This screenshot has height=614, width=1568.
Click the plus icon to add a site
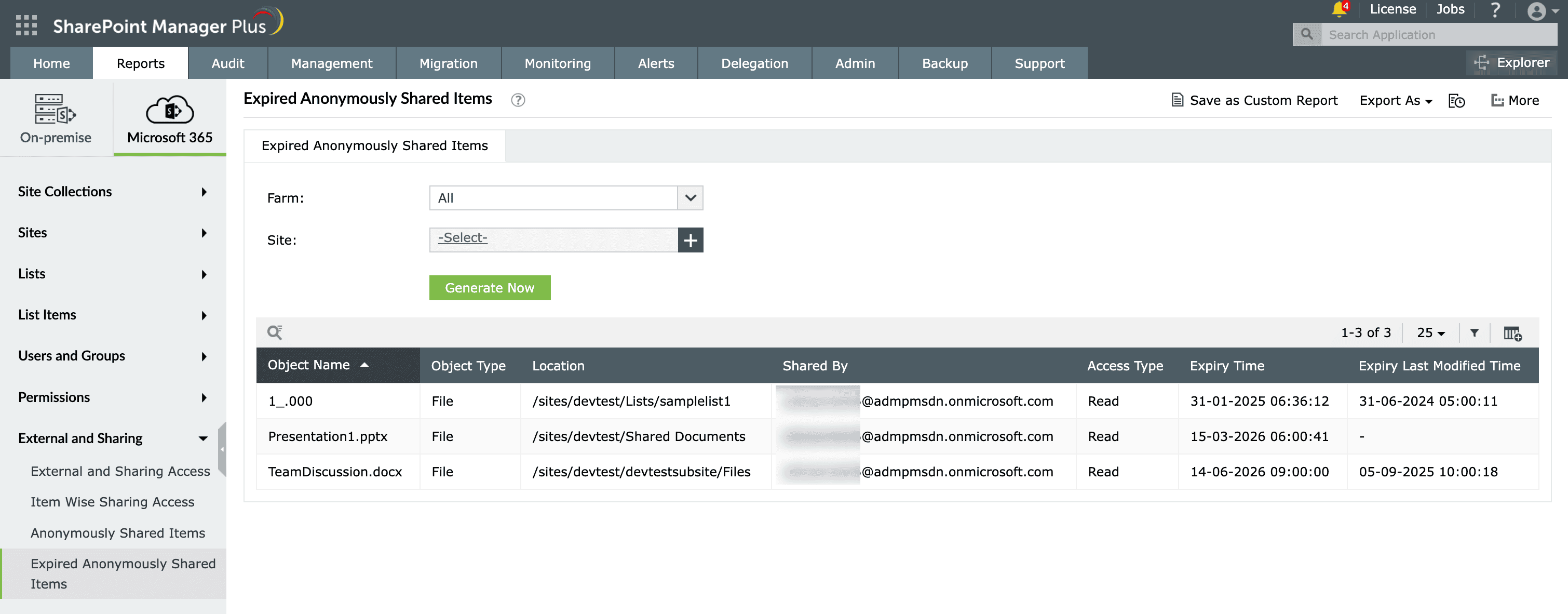[690, 240]
